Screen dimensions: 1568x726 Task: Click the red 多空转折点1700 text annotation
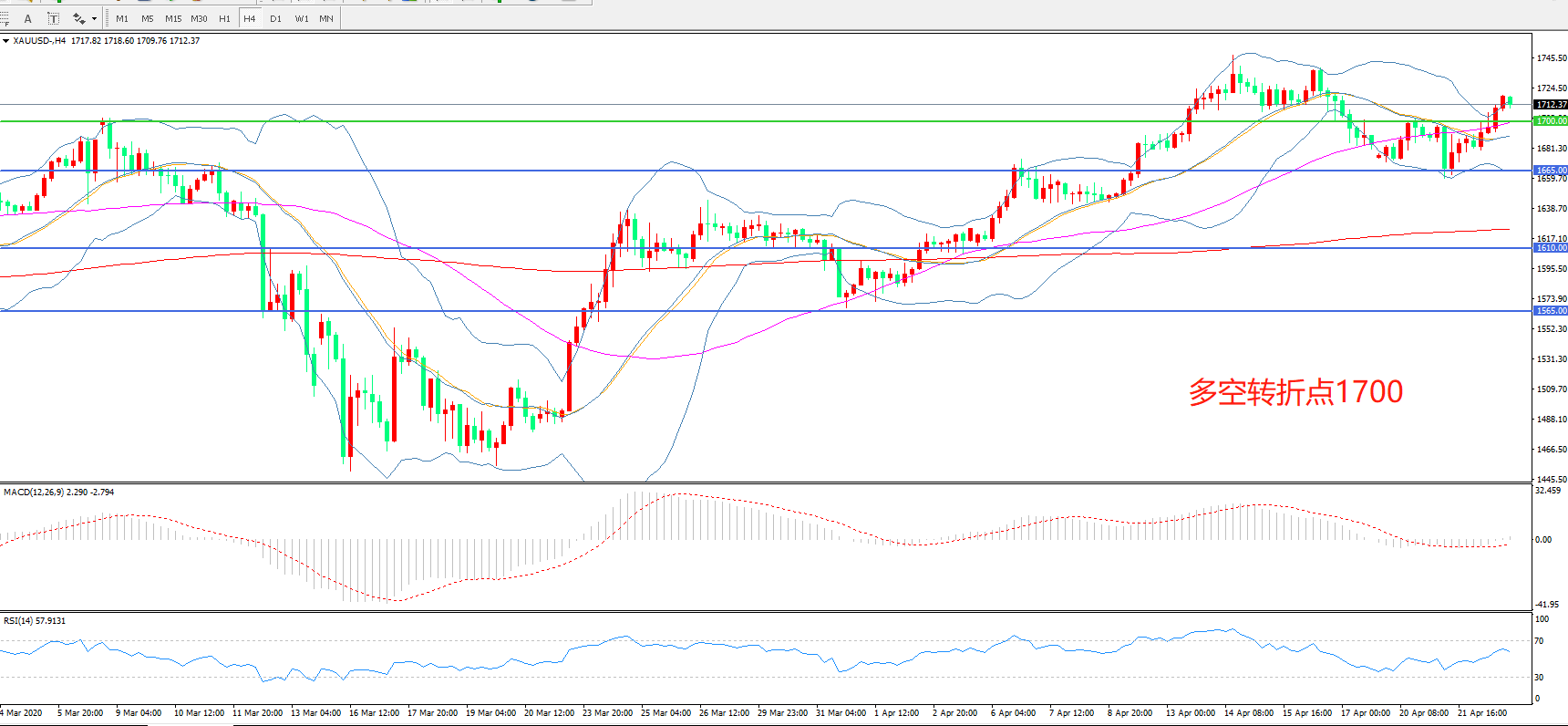1295,392
